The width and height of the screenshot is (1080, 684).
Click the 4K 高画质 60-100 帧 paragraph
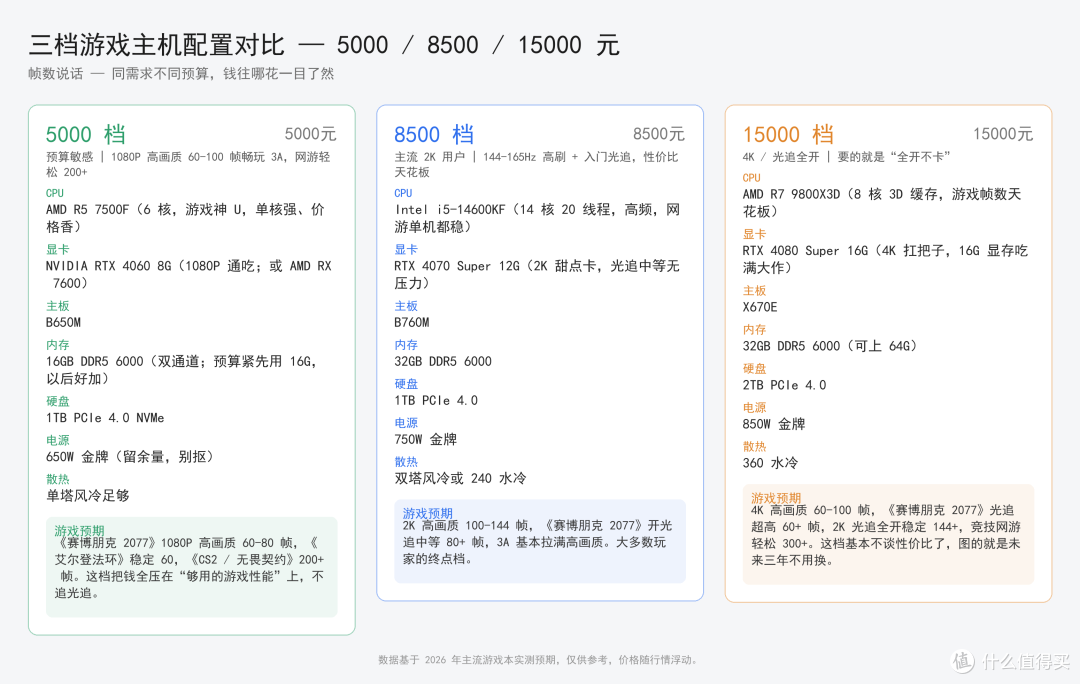[886, 535]
